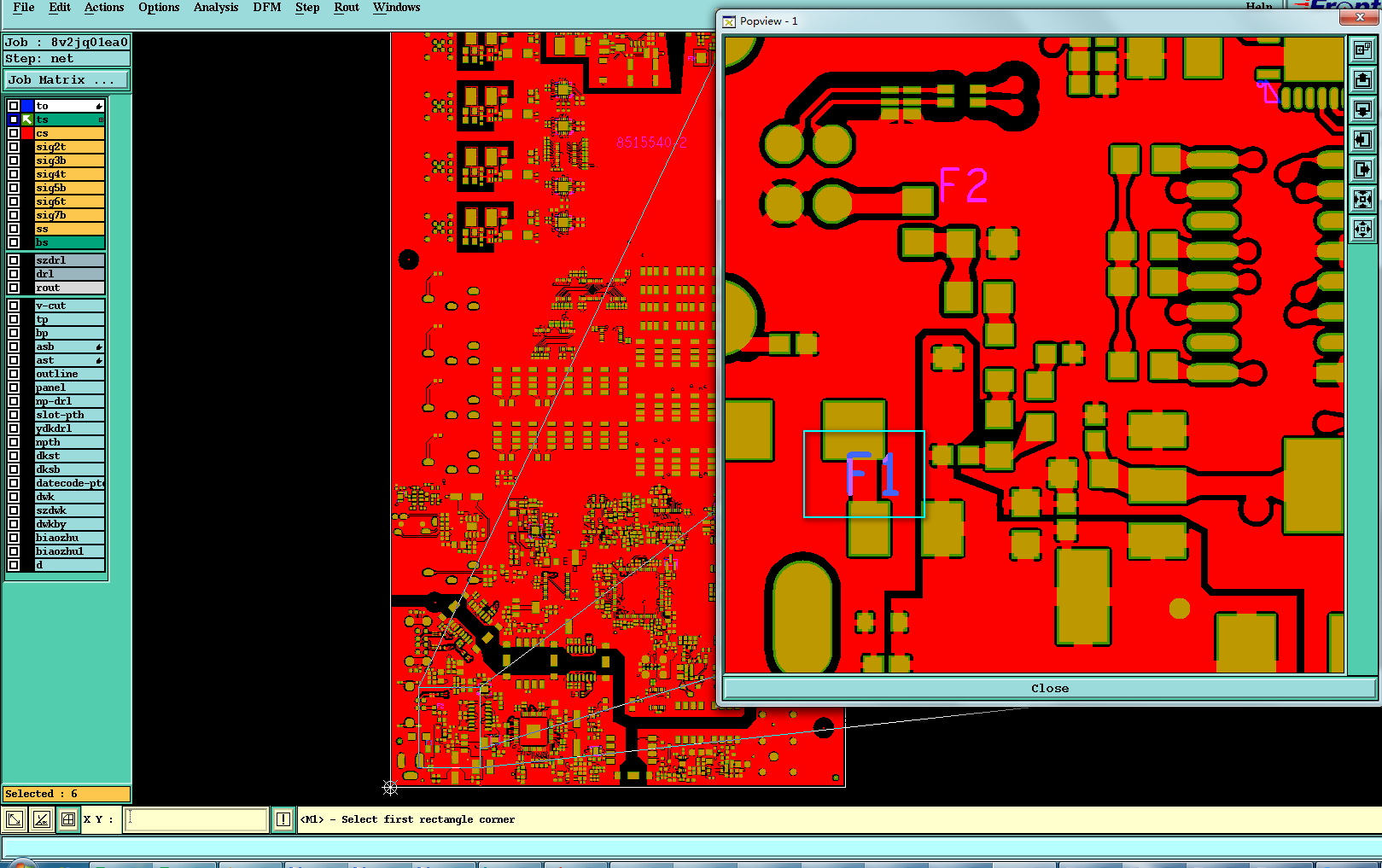Toggle checkbox for layer ss

[14, 229]
